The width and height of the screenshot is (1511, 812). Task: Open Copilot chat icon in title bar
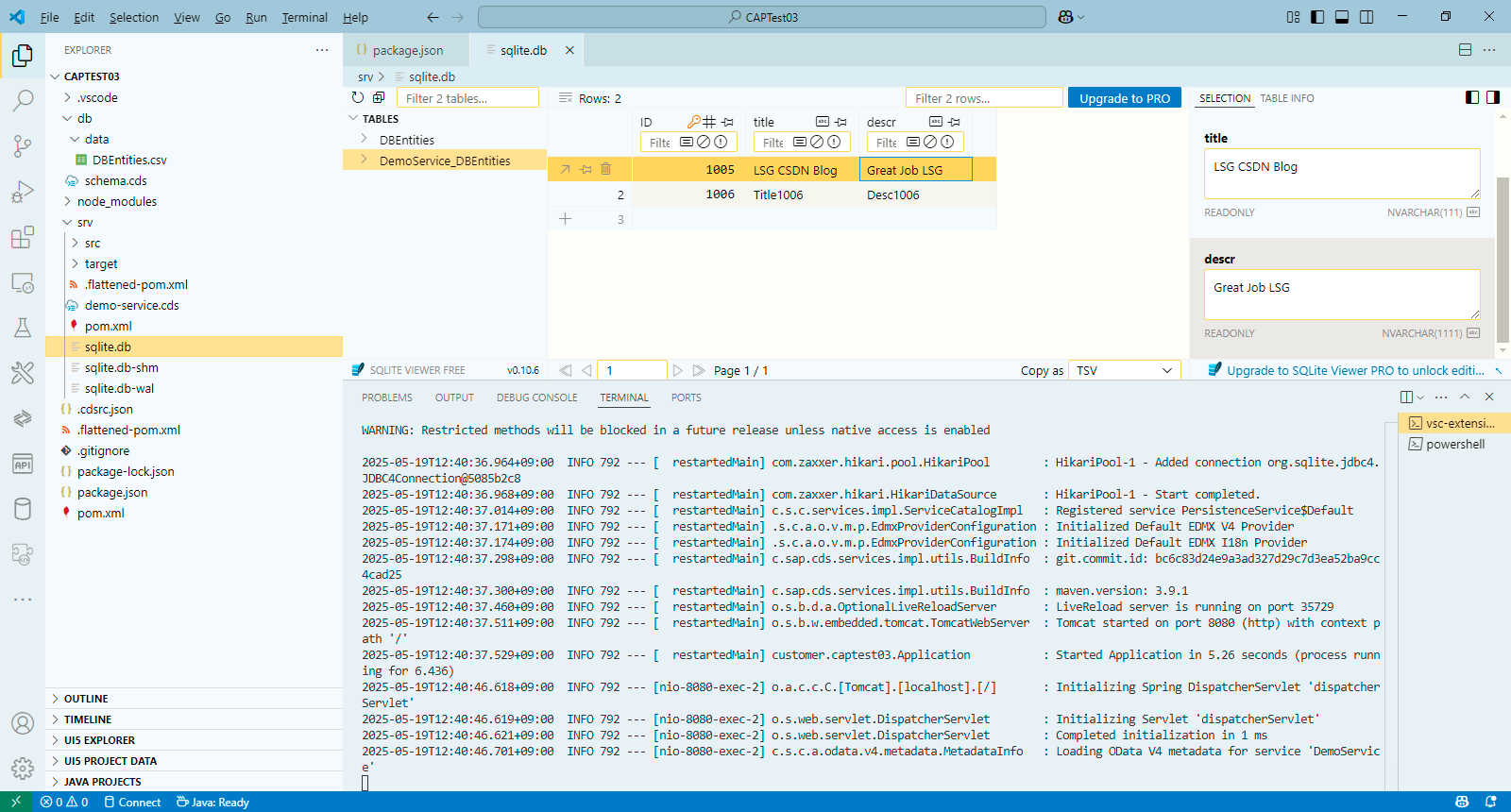[1066, 17]
